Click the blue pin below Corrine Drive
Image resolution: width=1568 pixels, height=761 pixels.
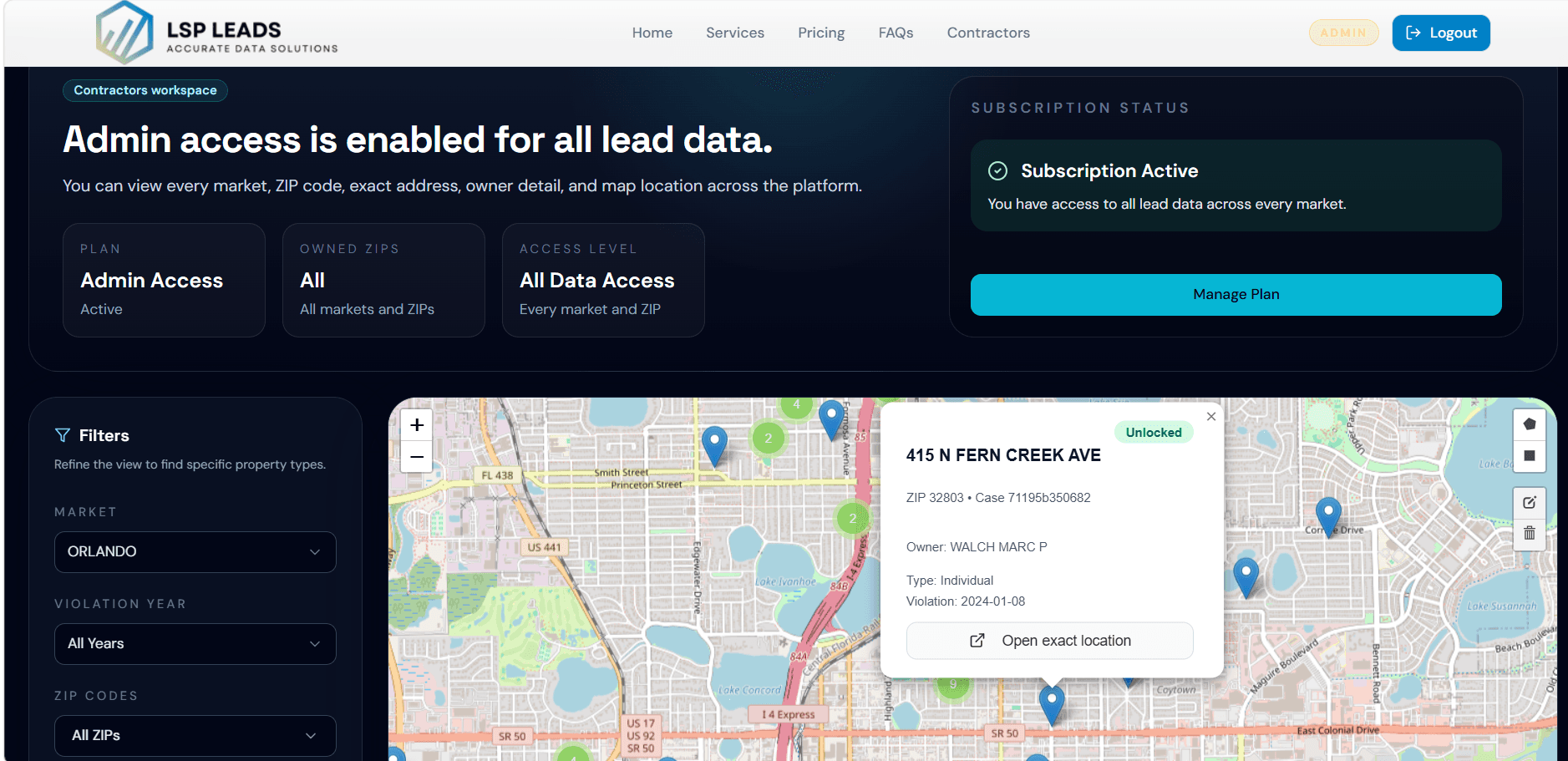click(x=1246, y=576)
